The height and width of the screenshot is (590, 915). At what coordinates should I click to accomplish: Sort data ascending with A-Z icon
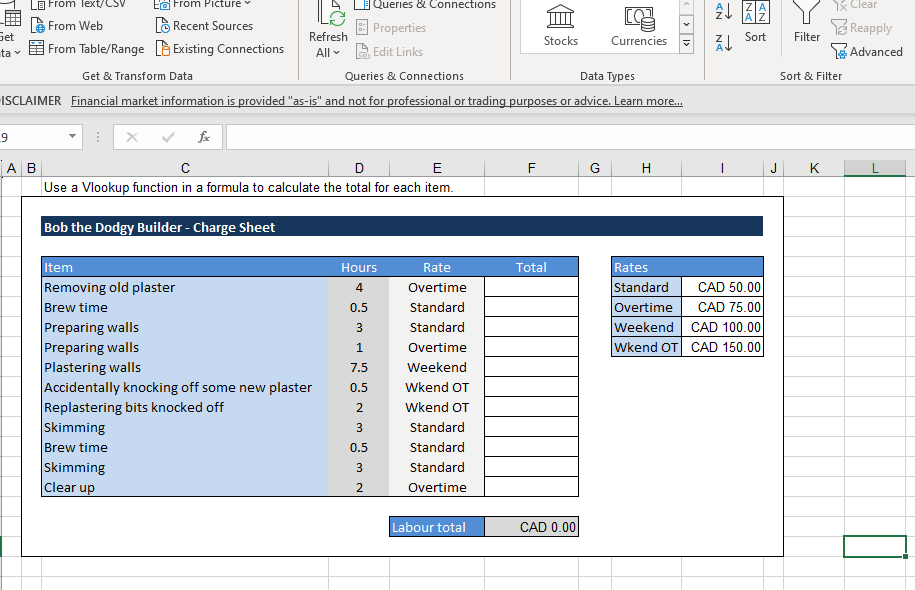coord(723,12)
